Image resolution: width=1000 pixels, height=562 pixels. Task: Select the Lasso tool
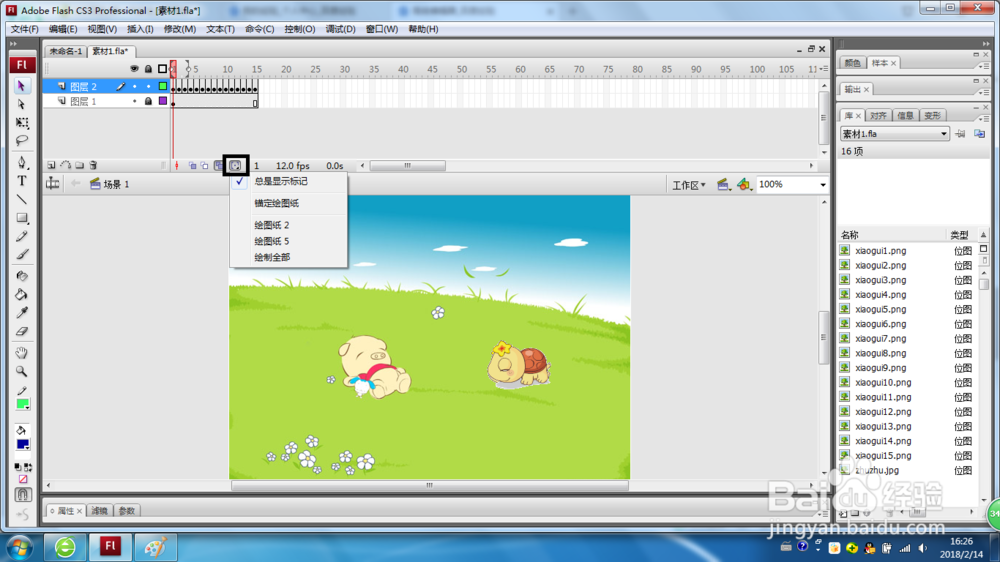22,140
